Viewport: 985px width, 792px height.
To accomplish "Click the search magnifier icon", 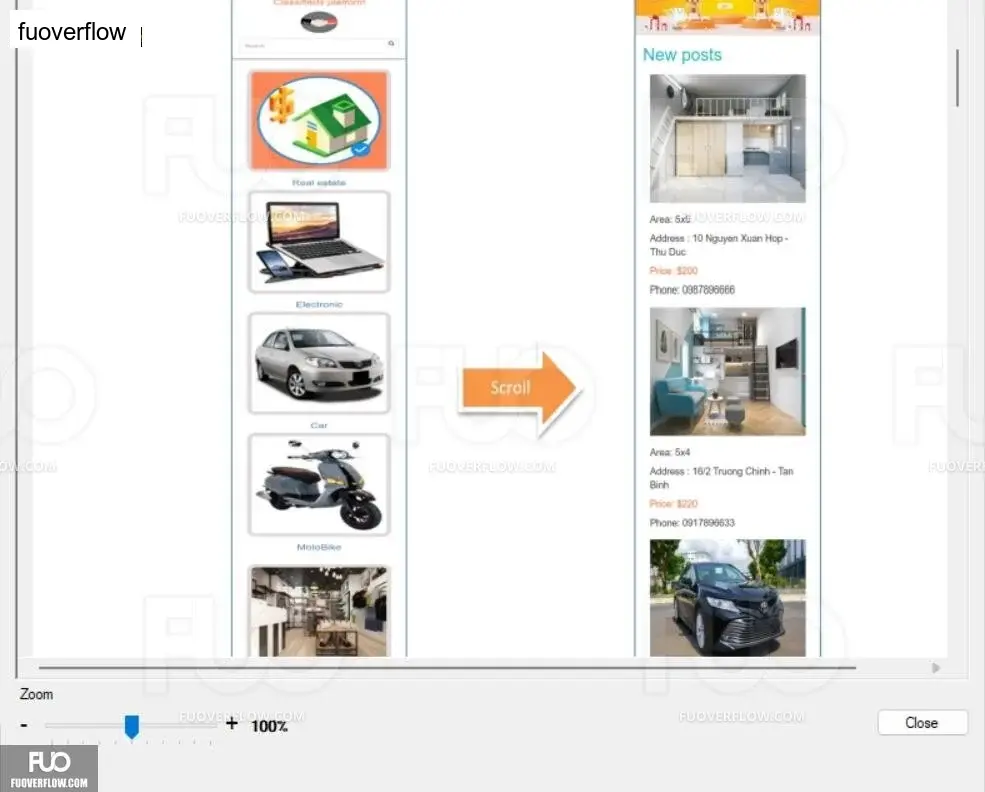I will pos(391,43).
